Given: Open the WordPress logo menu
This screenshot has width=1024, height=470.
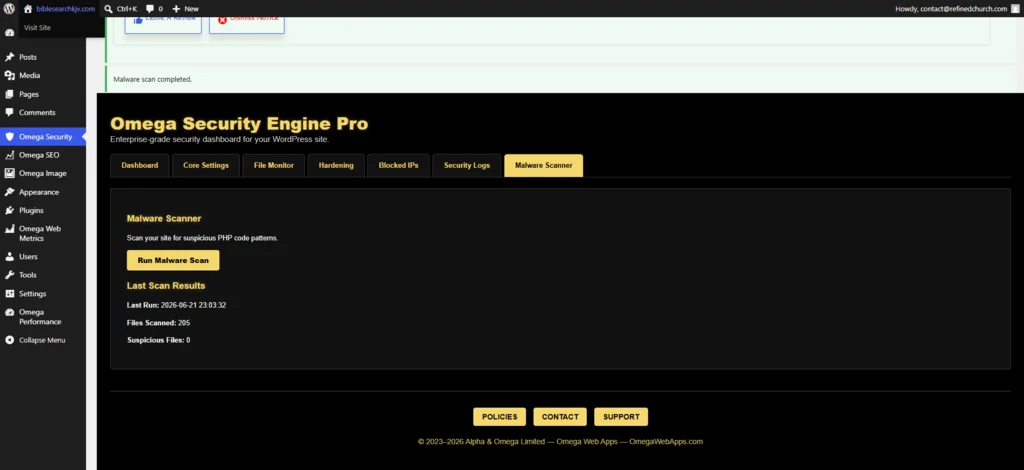Looking at the screenshot, I should (9, 8).
